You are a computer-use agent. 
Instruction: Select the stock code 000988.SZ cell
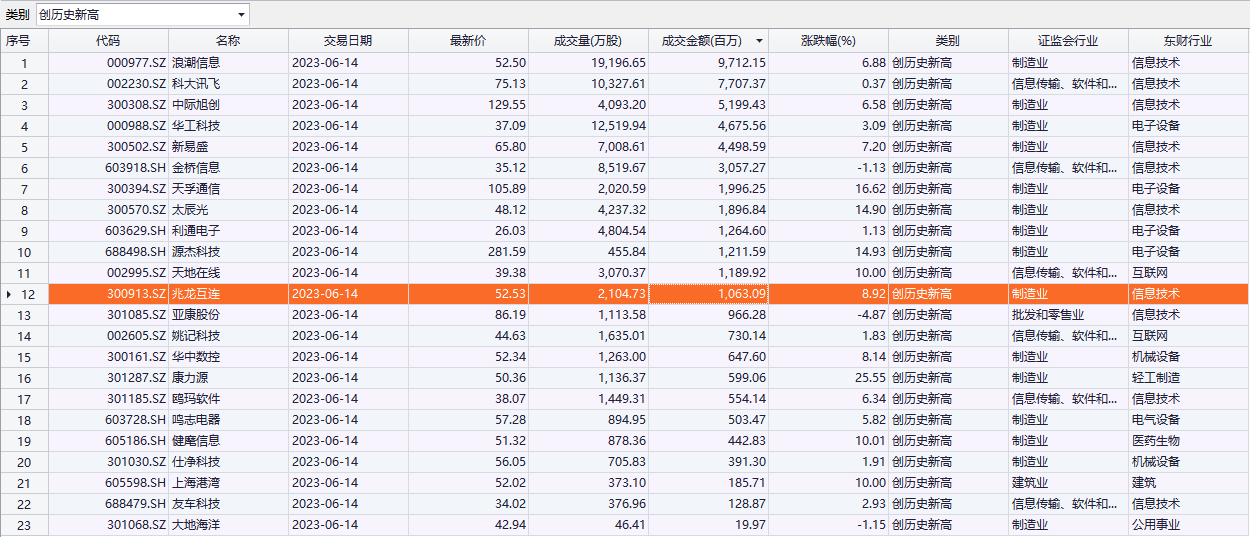coord(136,126)
